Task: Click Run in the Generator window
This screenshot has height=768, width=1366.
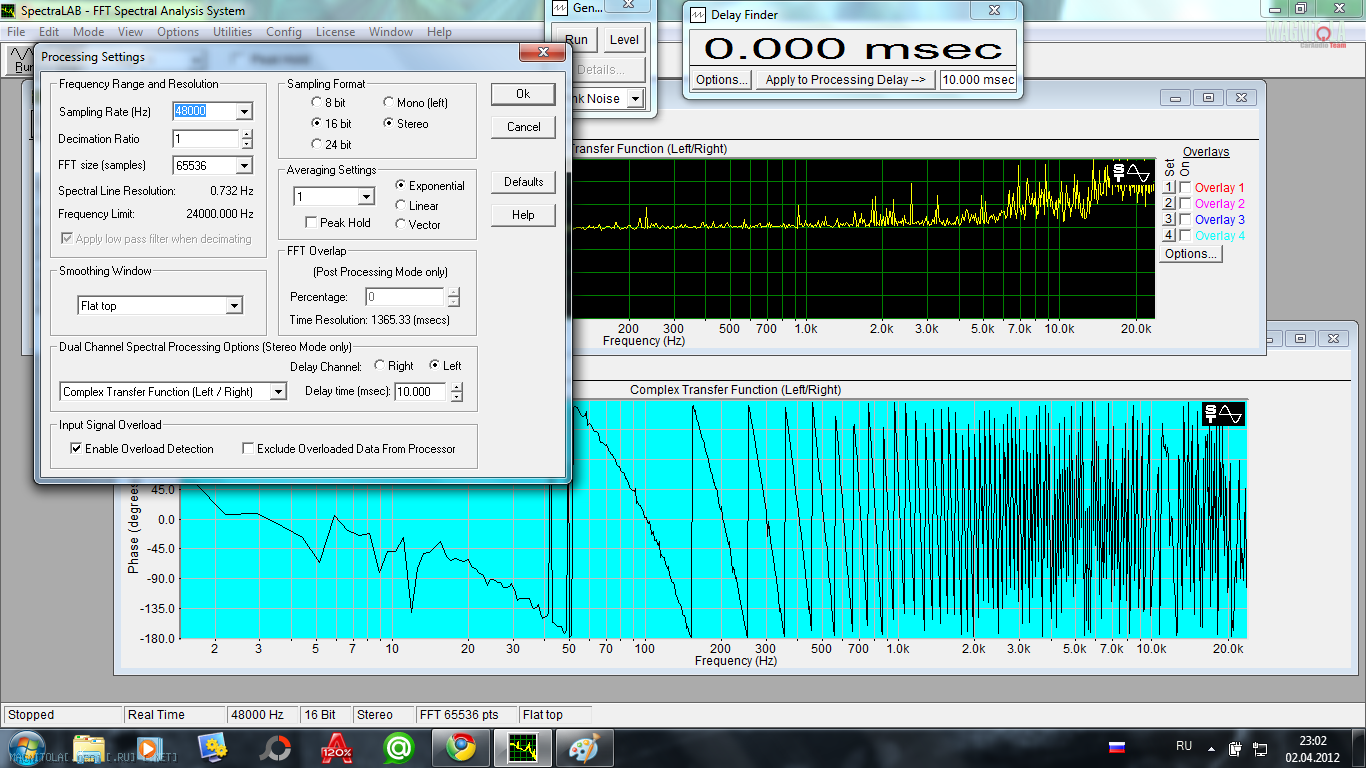Action: 576,40
